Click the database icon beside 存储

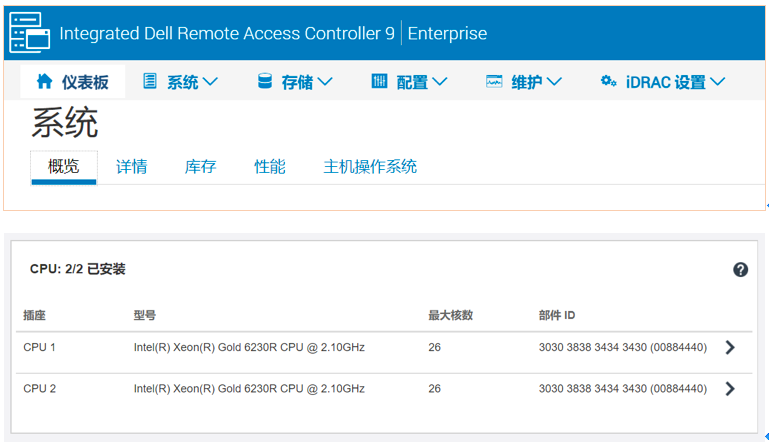pos(265,81)
